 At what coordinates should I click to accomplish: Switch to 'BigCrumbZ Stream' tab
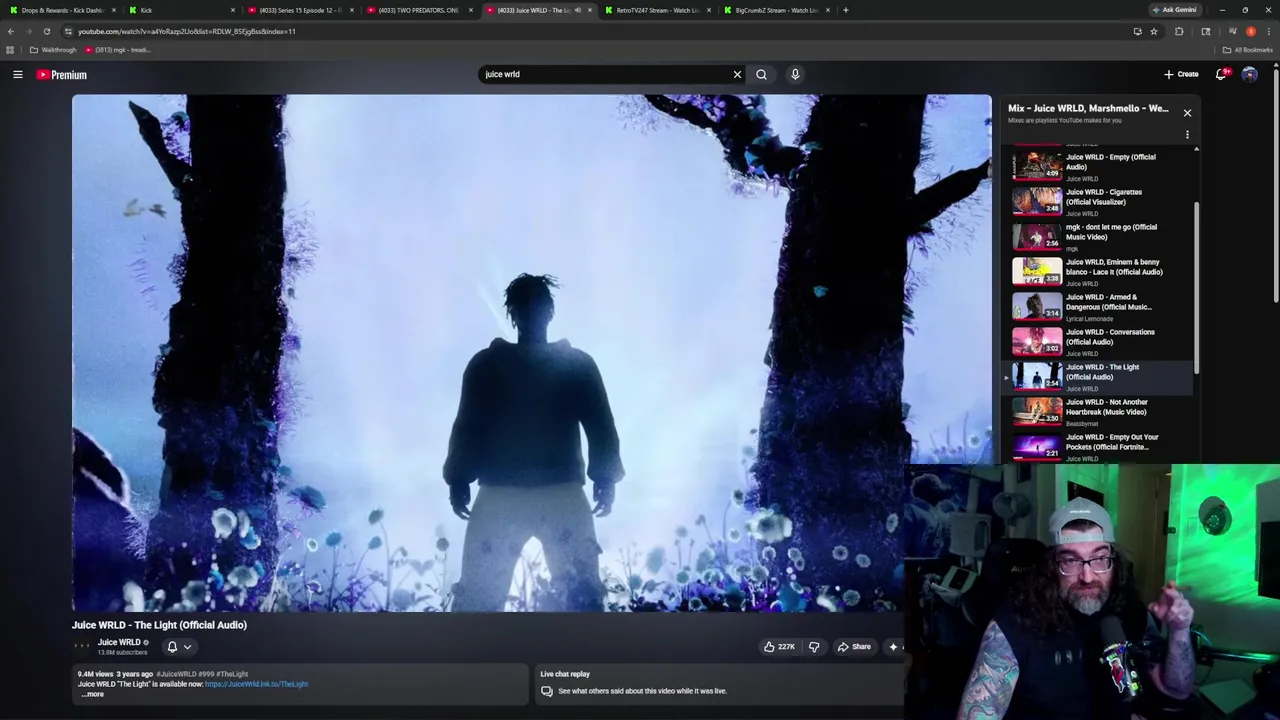(776, 10)
